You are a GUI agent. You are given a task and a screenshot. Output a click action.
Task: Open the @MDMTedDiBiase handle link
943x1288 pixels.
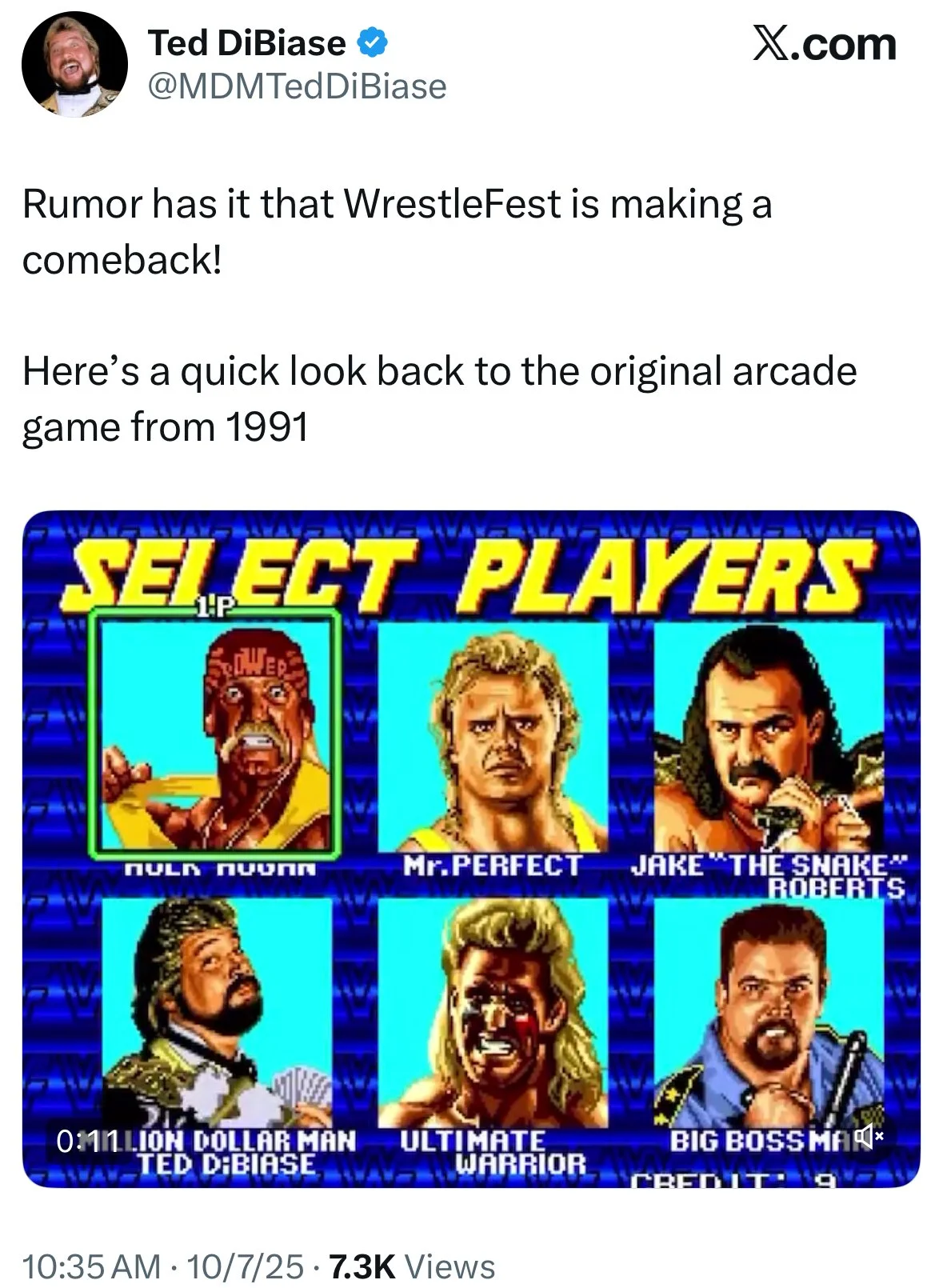tap(297, 86)
